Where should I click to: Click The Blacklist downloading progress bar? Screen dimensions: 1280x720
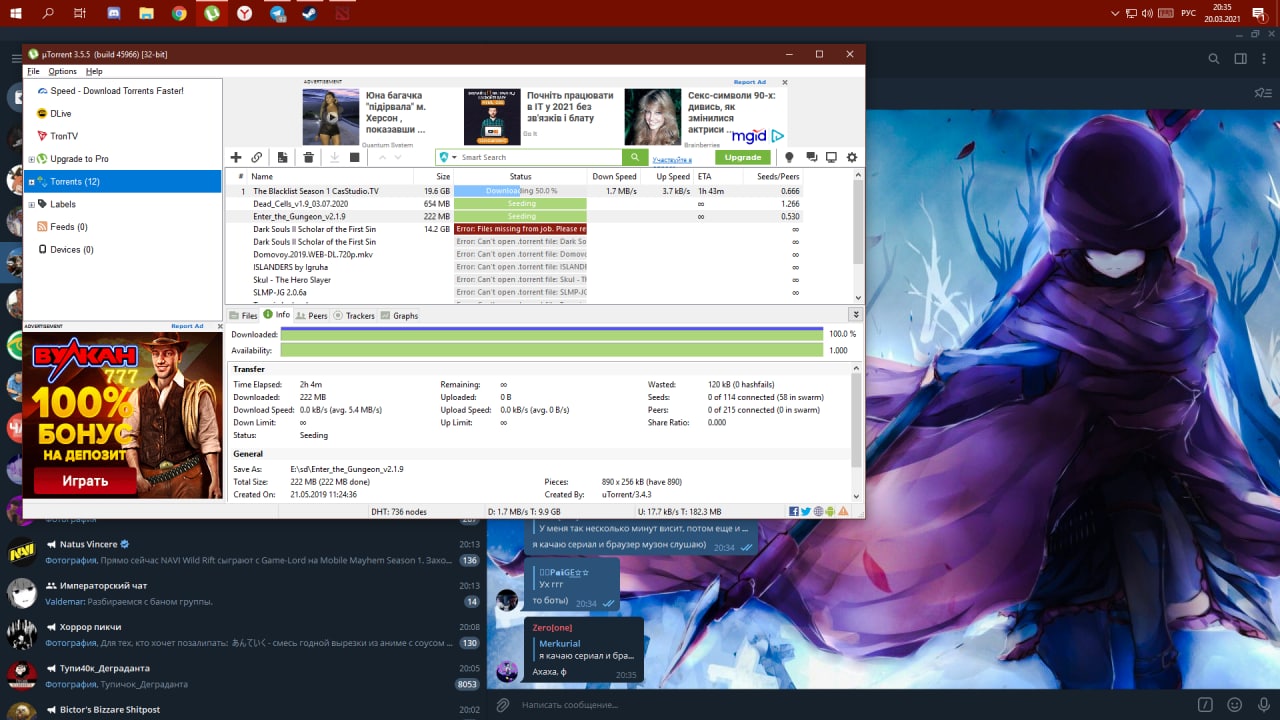click(520, 191)
